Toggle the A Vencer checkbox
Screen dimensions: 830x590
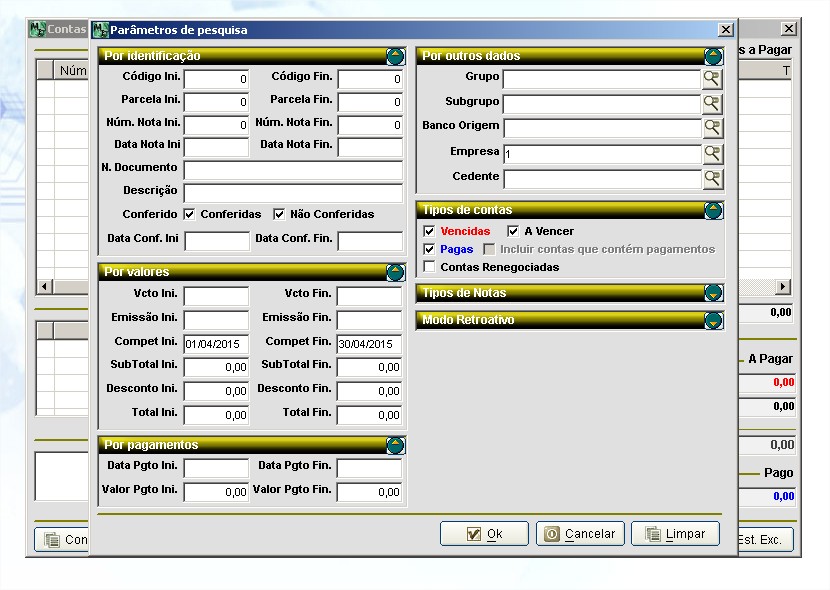click(x=513, y=231)
